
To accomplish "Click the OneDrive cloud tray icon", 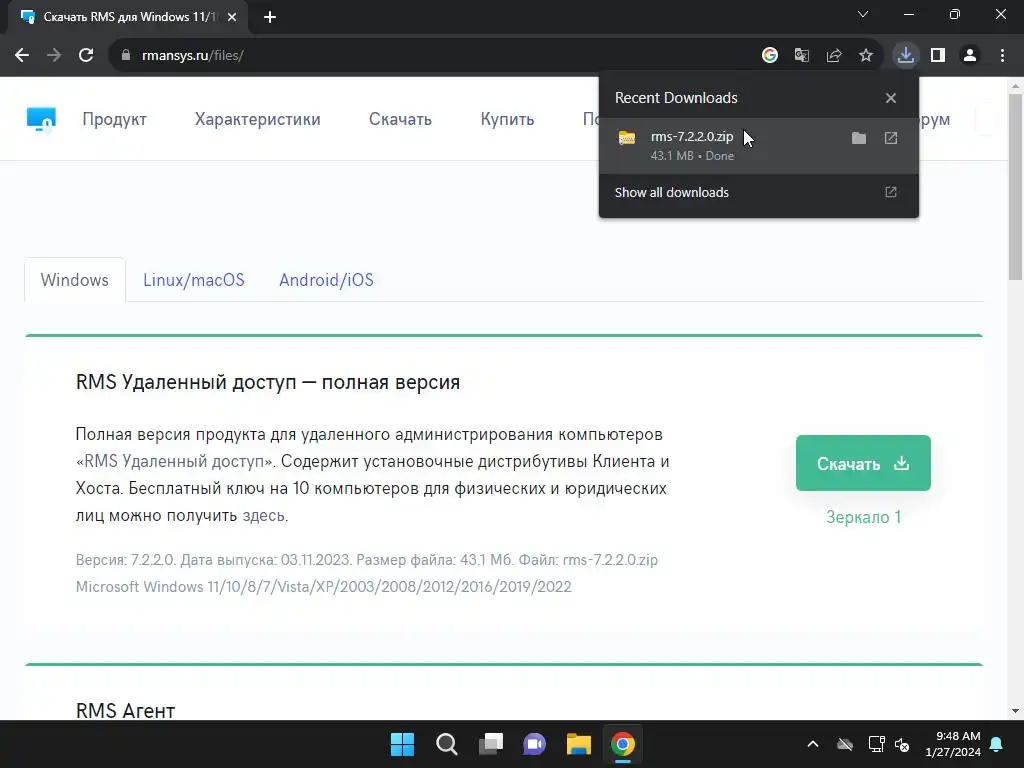I will [x=845, y=744].
